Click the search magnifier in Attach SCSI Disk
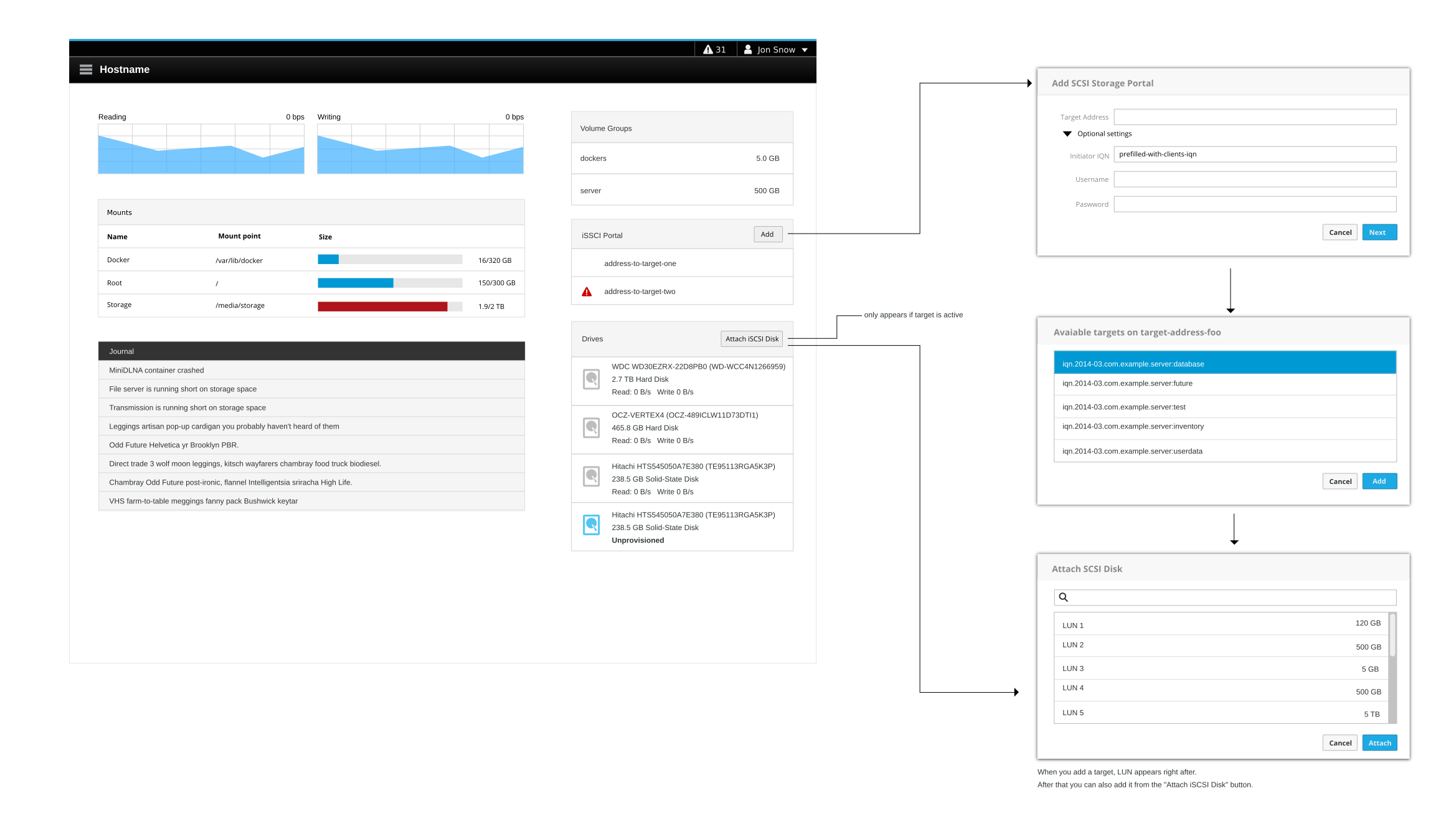Image resolution: width=1456 pixels, height=826 pixels. tap(1064, 597)
